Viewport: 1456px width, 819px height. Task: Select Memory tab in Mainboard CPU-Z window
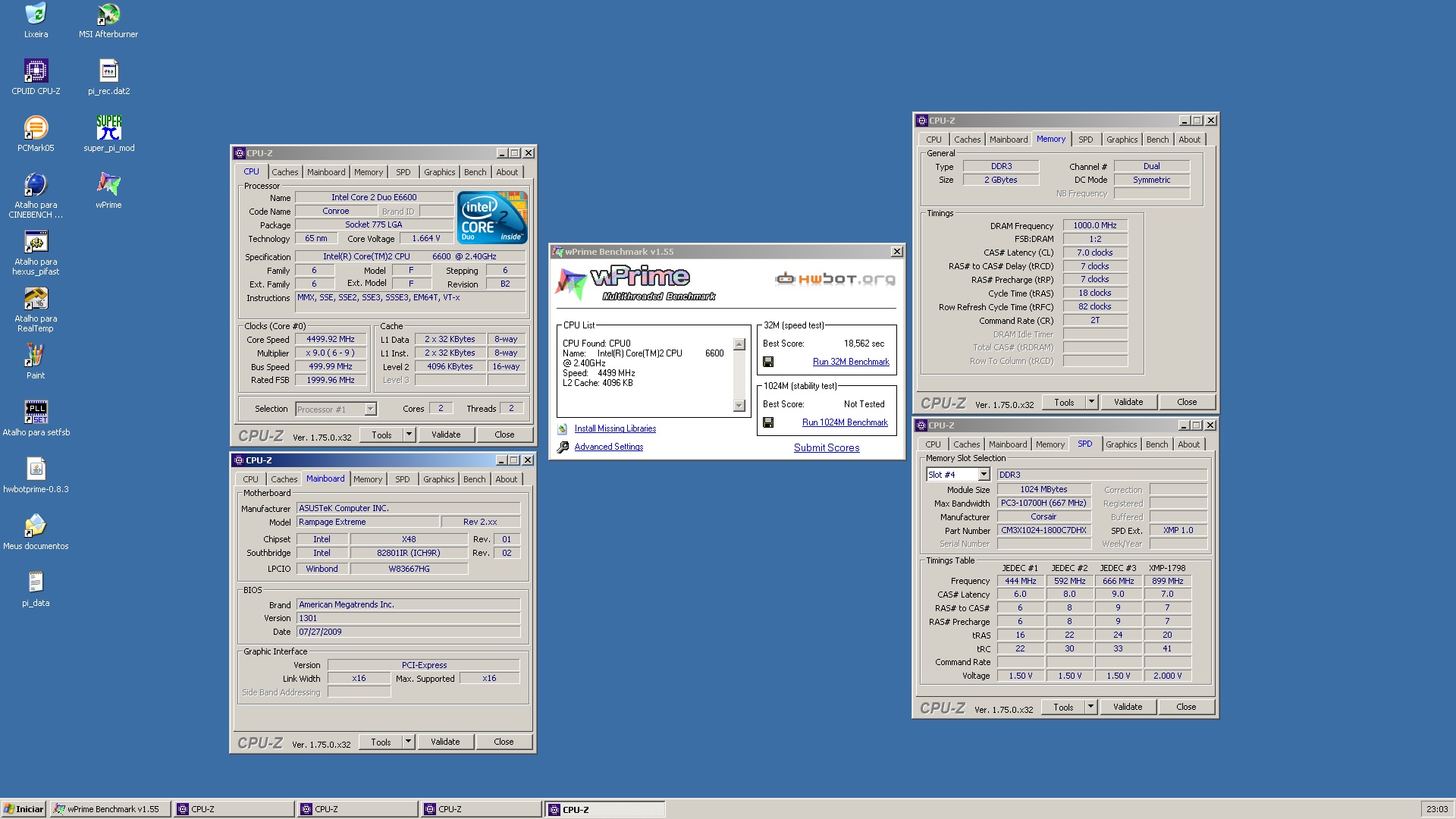pyautogui.click(x=368, y=479)
